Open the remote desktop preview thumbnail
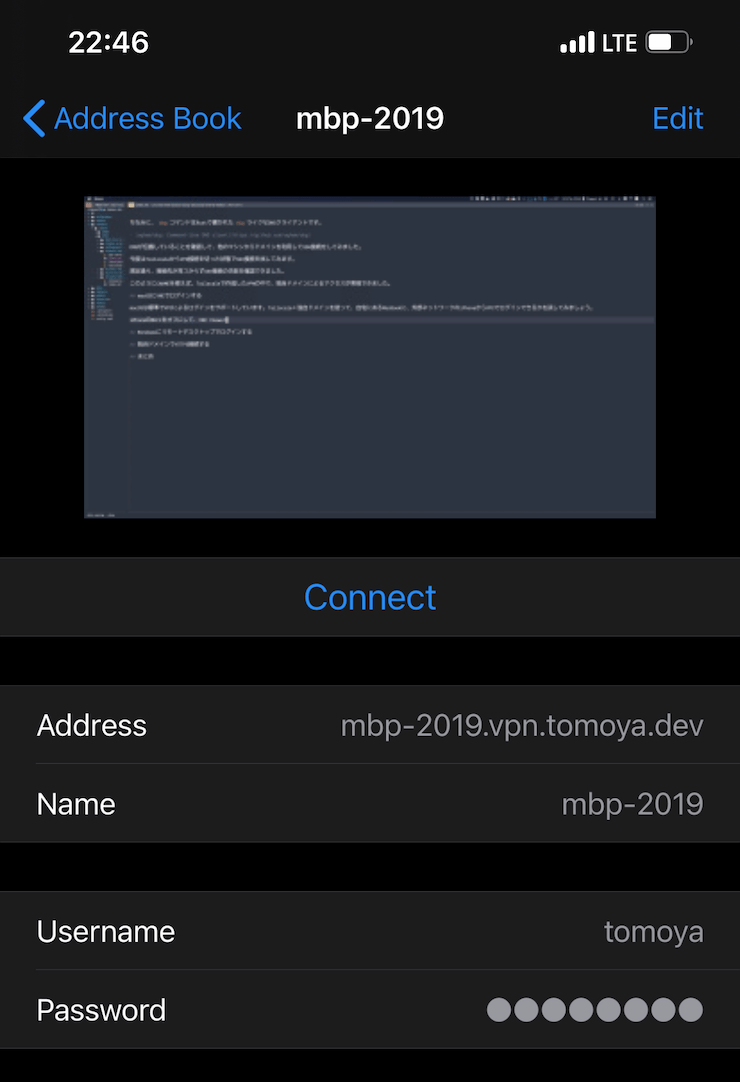Image resolution: width=740 pixels, height=1082 pixels. coord(369,356)
